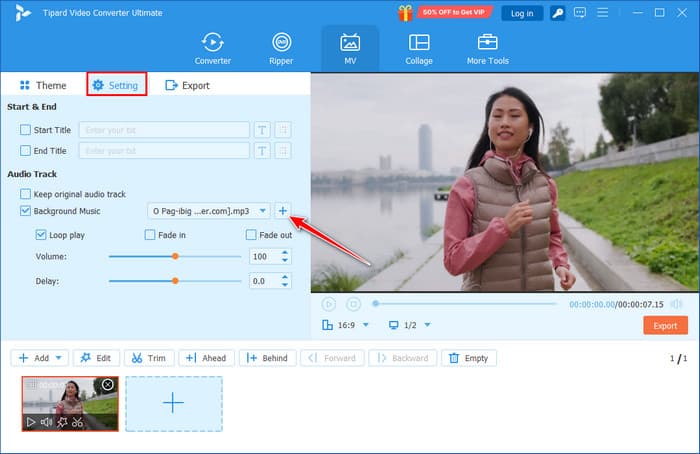
Task: Mute the preview volume speaker icon
Action: (x=677, y=304)
